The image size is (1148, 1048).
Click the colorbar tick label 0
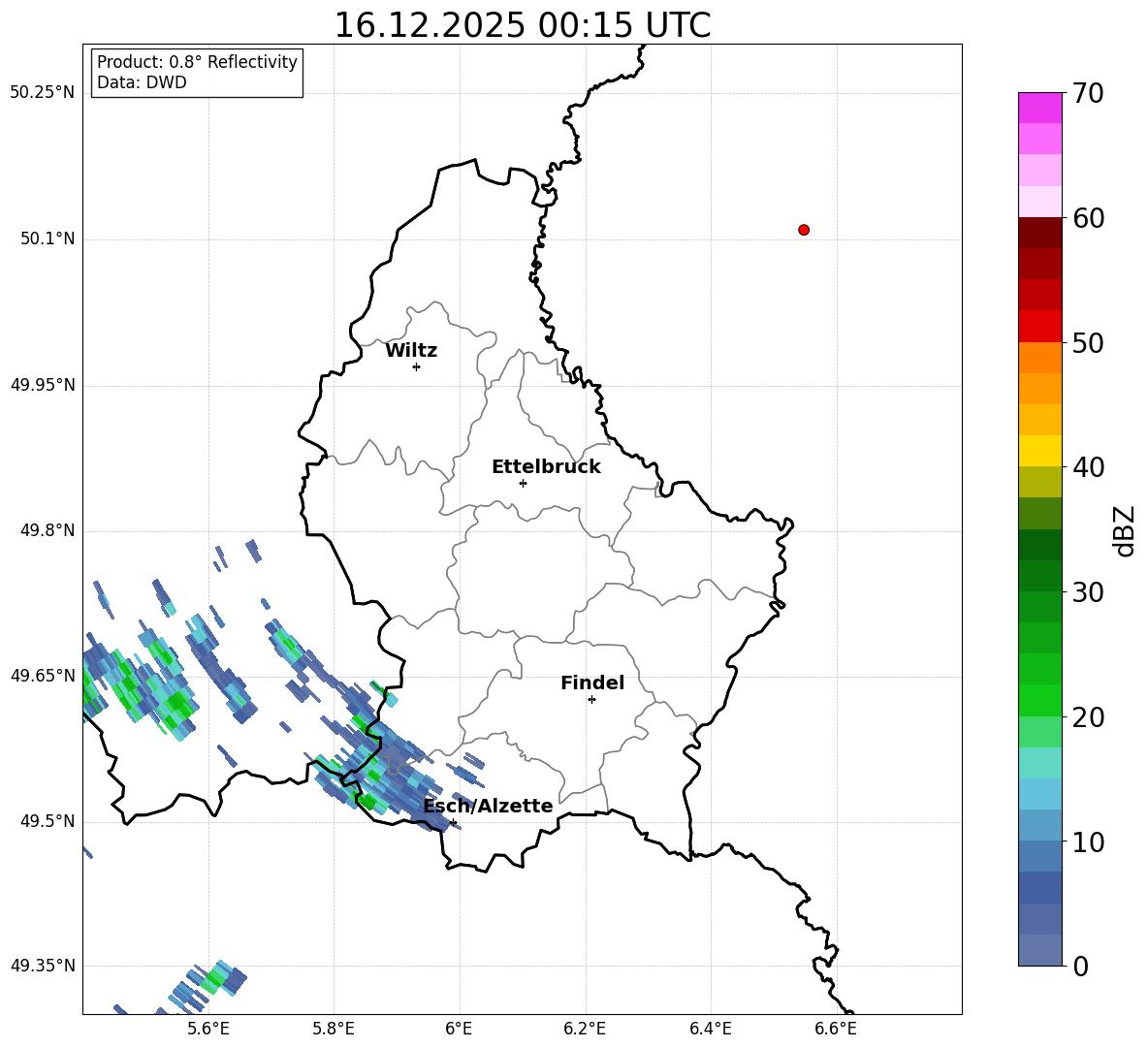tap(1080, 966)
